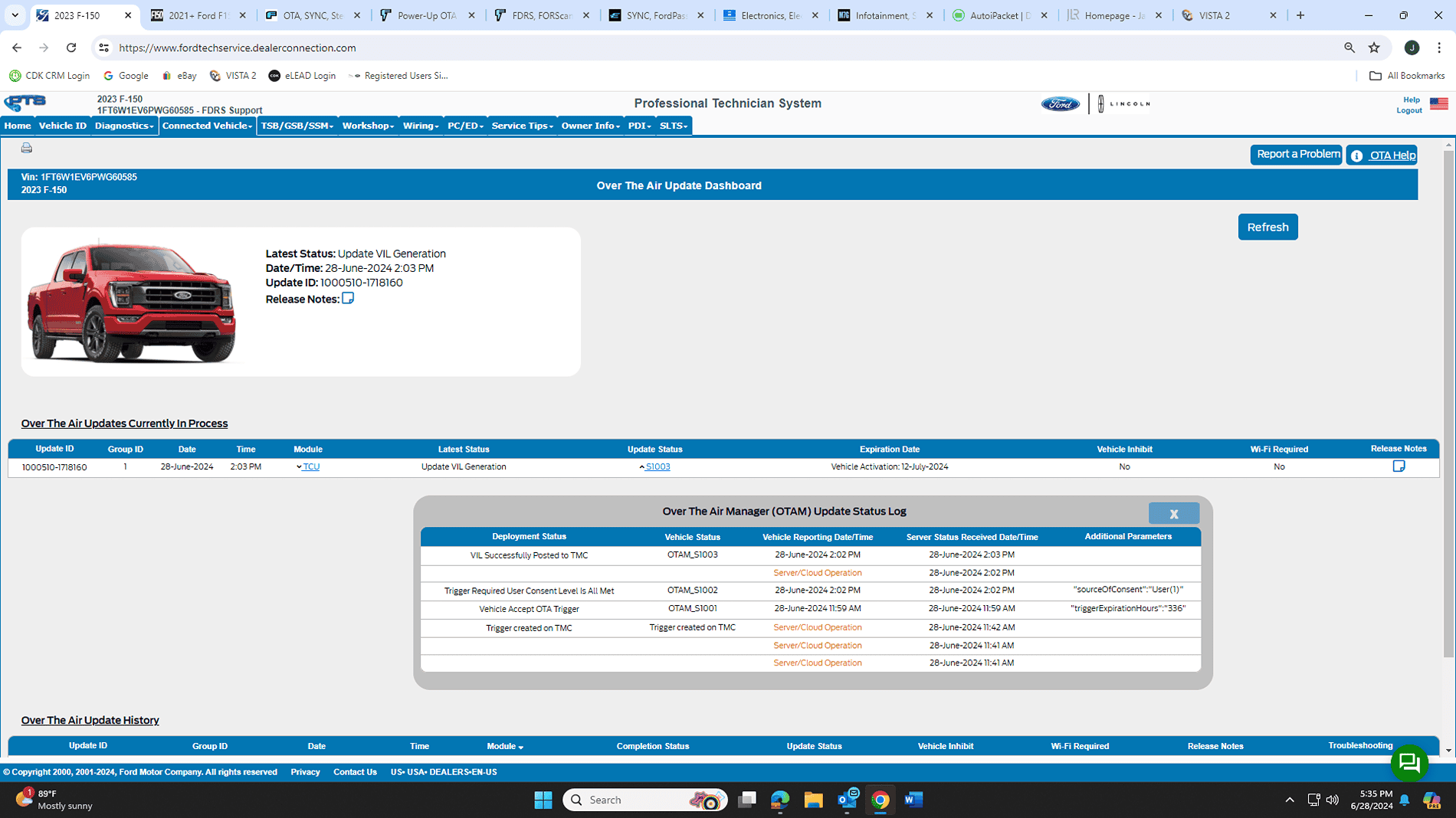
Task: Open the live chat bubble icon
Action: pyautogui.click(x=1408, y=763)
